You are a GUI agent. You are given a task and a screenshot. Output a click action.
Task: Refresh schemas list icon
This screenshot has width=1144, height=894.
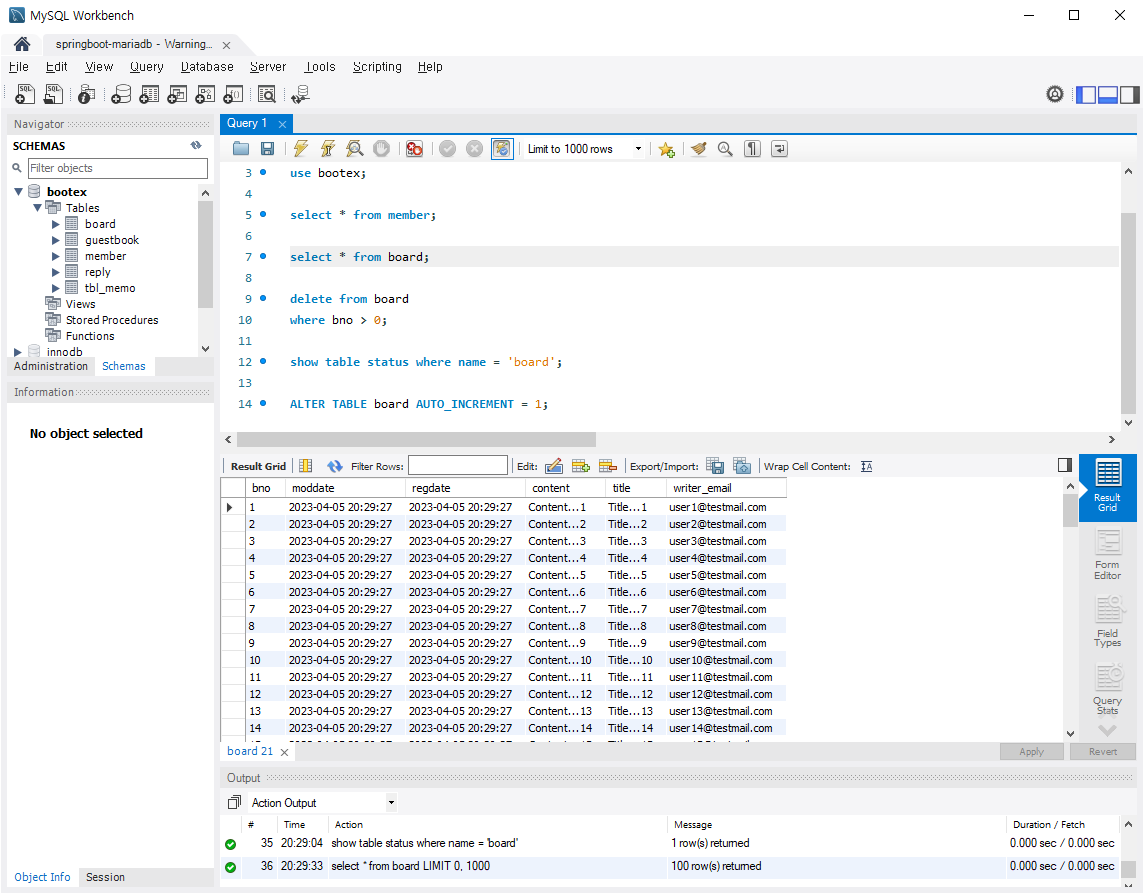point(196,145)
